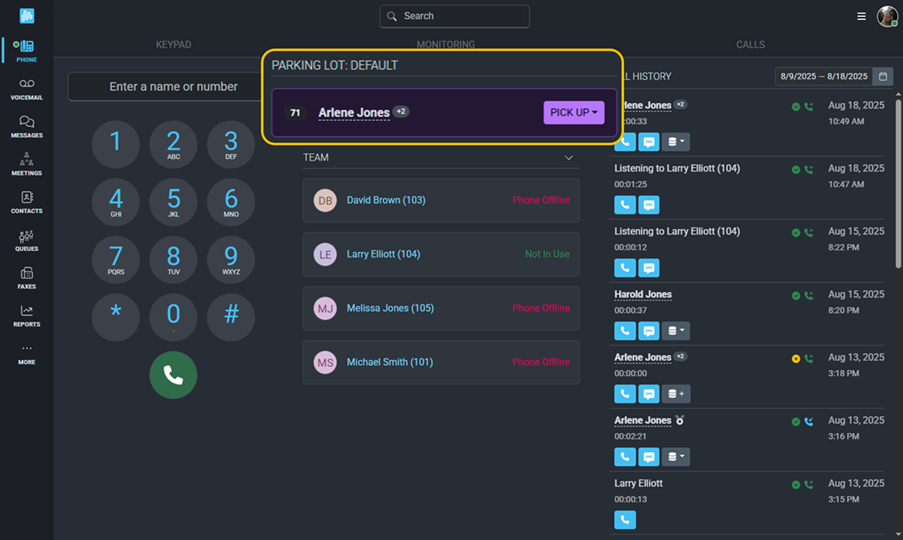This screenshot has width=903, height=540.
Task: Switch to the KEYPAD tab
Action: 173,45
